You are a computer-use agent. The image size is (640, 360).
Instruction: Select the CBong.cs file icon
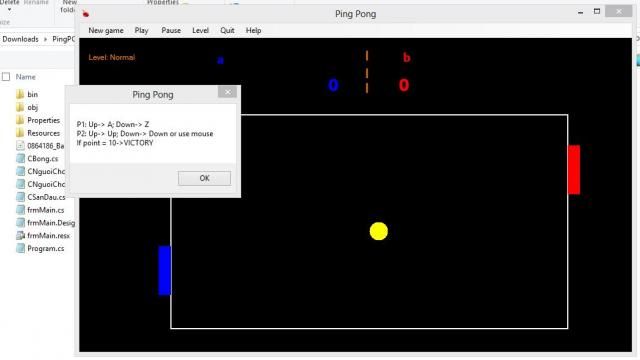point(20,158)
